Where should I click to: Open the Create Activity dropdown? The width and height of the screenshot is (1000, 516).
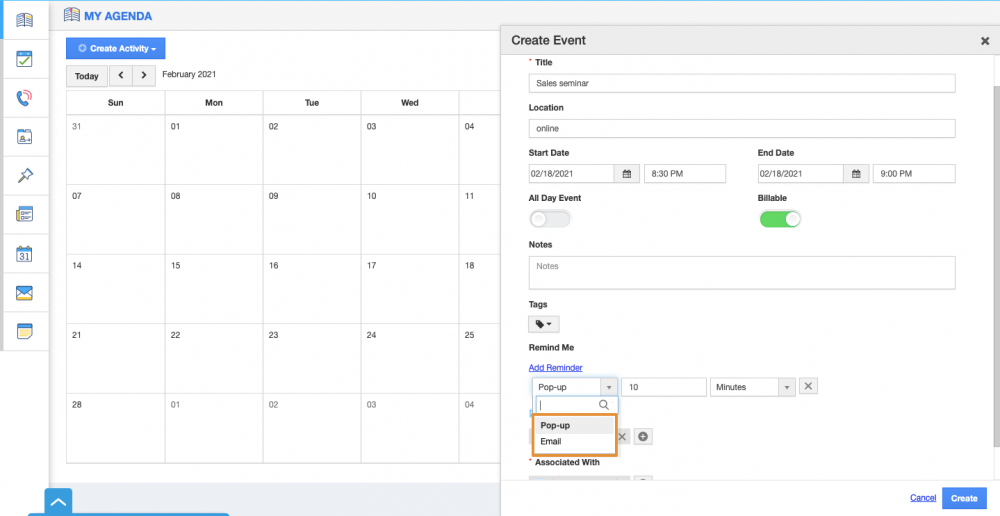point(115,48)
